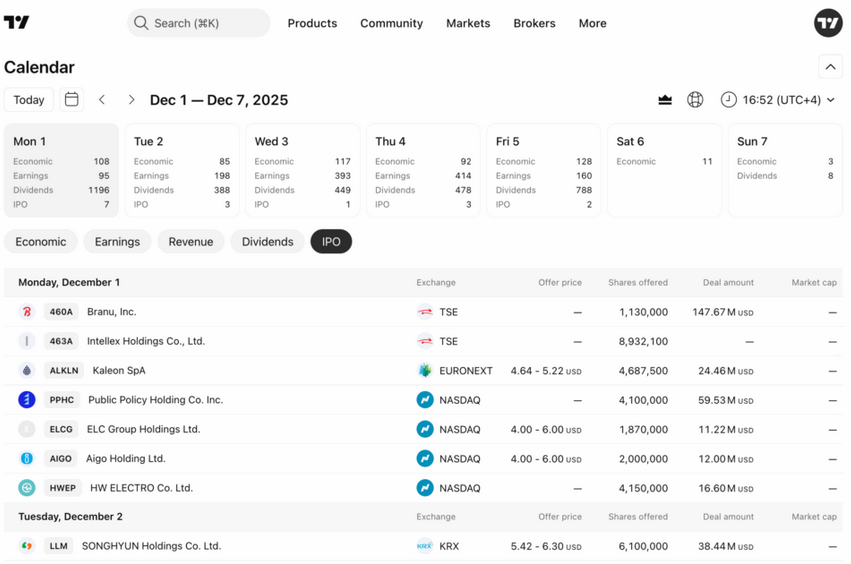Select the Wed 3 day card
This screenshot has width=851, height=564.
tap(302, 170)
